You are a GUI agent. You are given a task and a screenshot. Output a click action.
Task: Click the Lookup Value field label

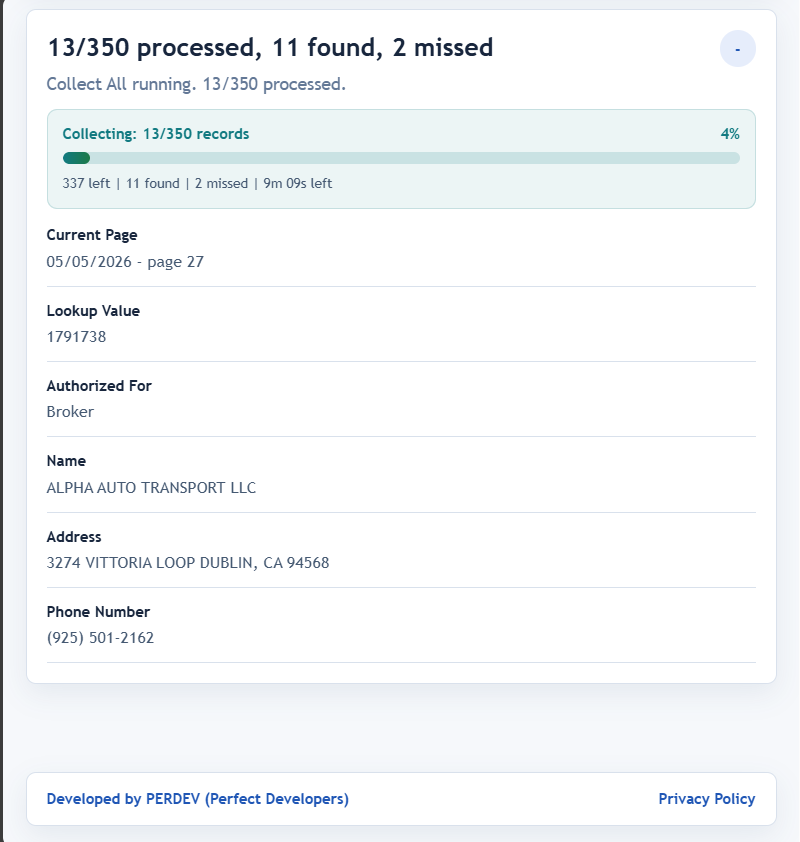(93, 311)
